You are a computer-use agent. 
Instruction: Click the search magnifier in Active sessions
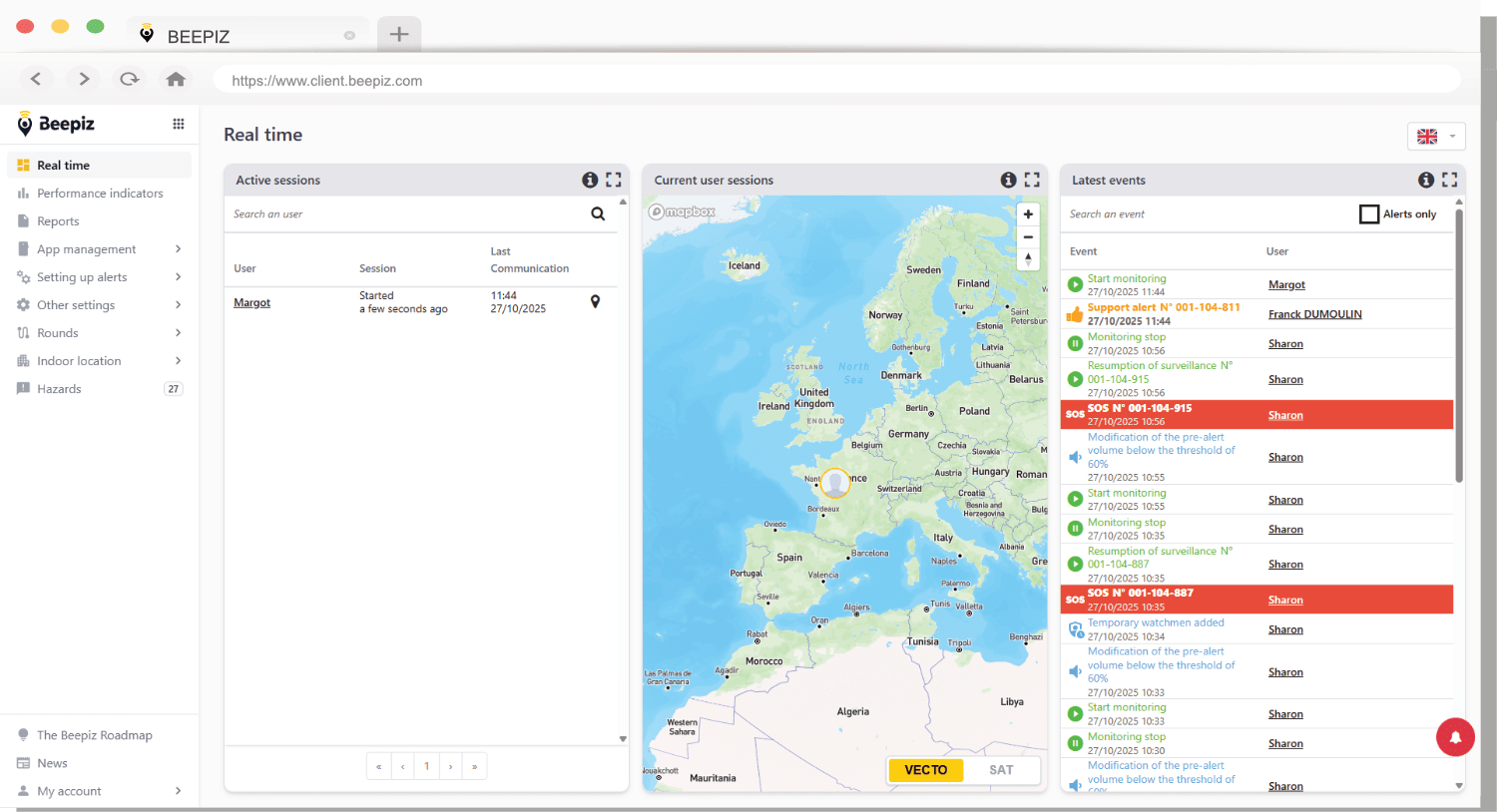[x=598, y=213]
